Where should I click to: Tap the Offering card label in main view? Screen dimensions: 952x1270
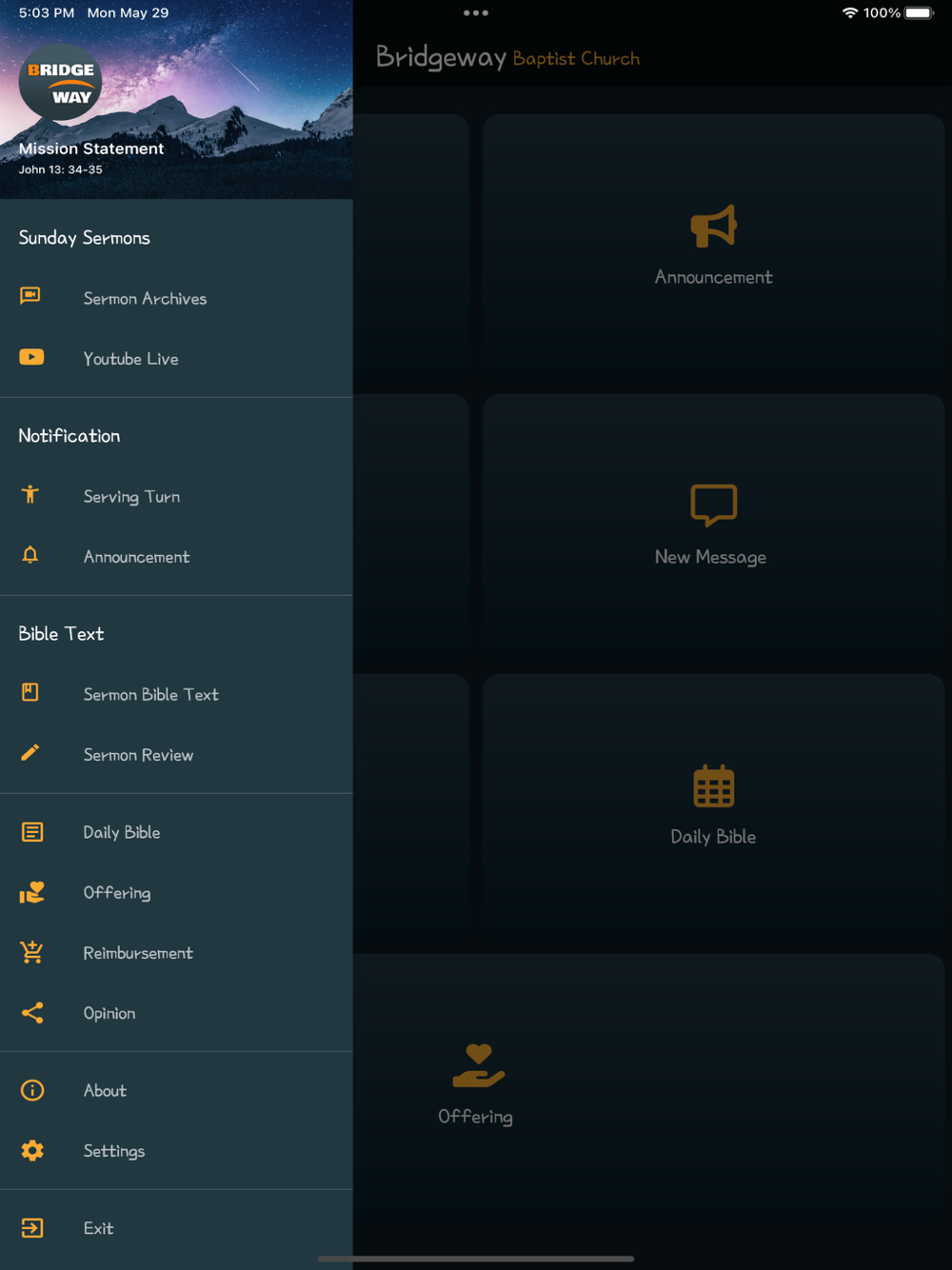[476, 1117]
